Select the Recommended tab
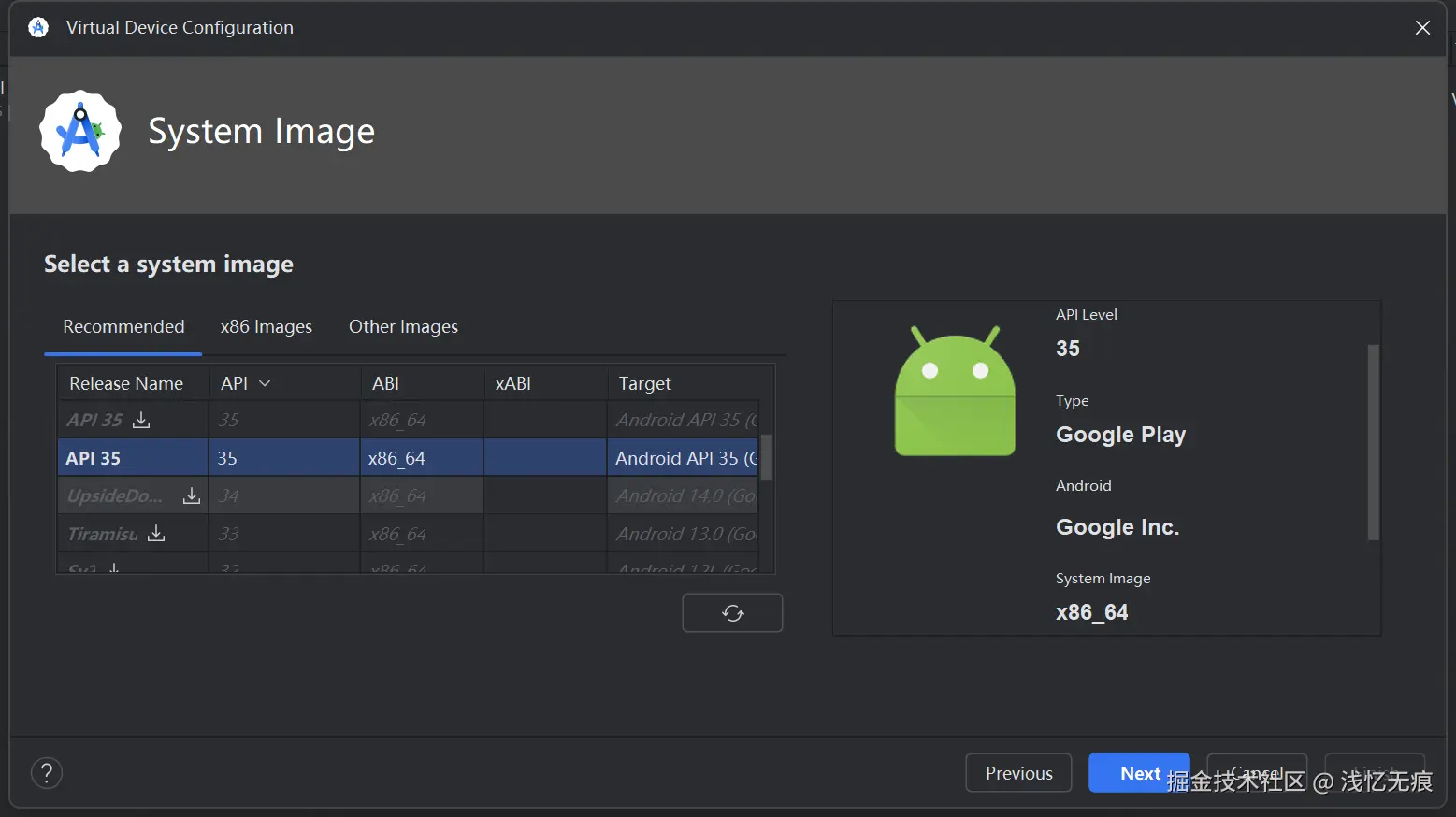This screenshot has width=1456, height=817. coord(123,327)
